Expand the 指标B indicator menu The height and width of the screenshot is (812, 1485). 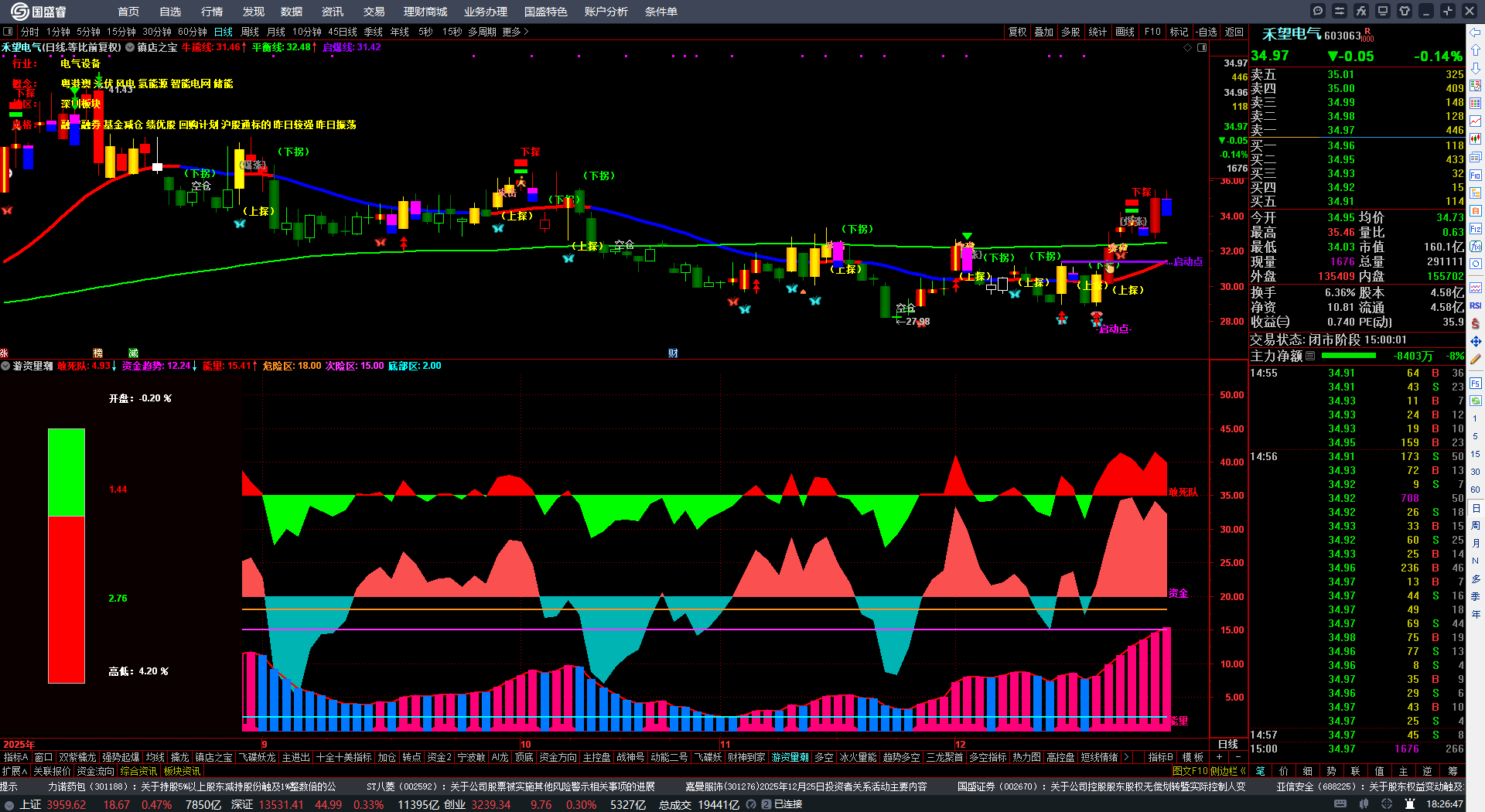[1160, 757]
